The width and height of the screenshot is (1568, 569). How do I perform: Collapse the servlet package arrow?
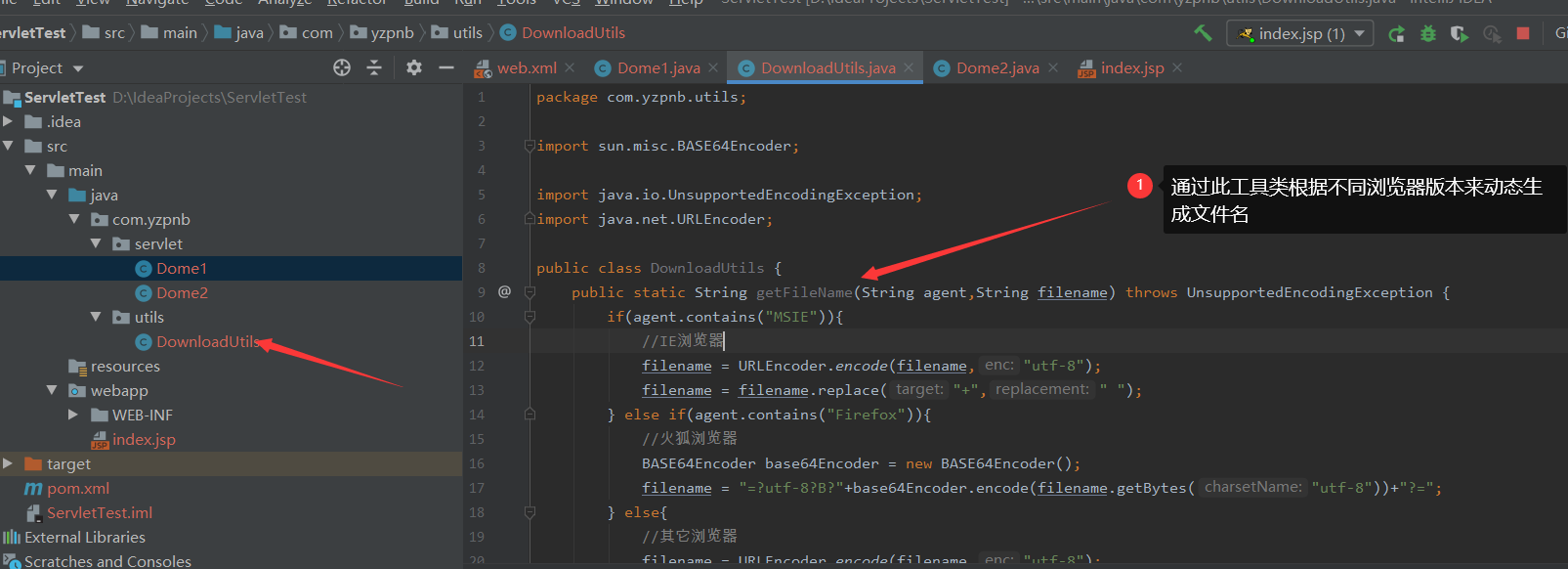click(96, 243)
